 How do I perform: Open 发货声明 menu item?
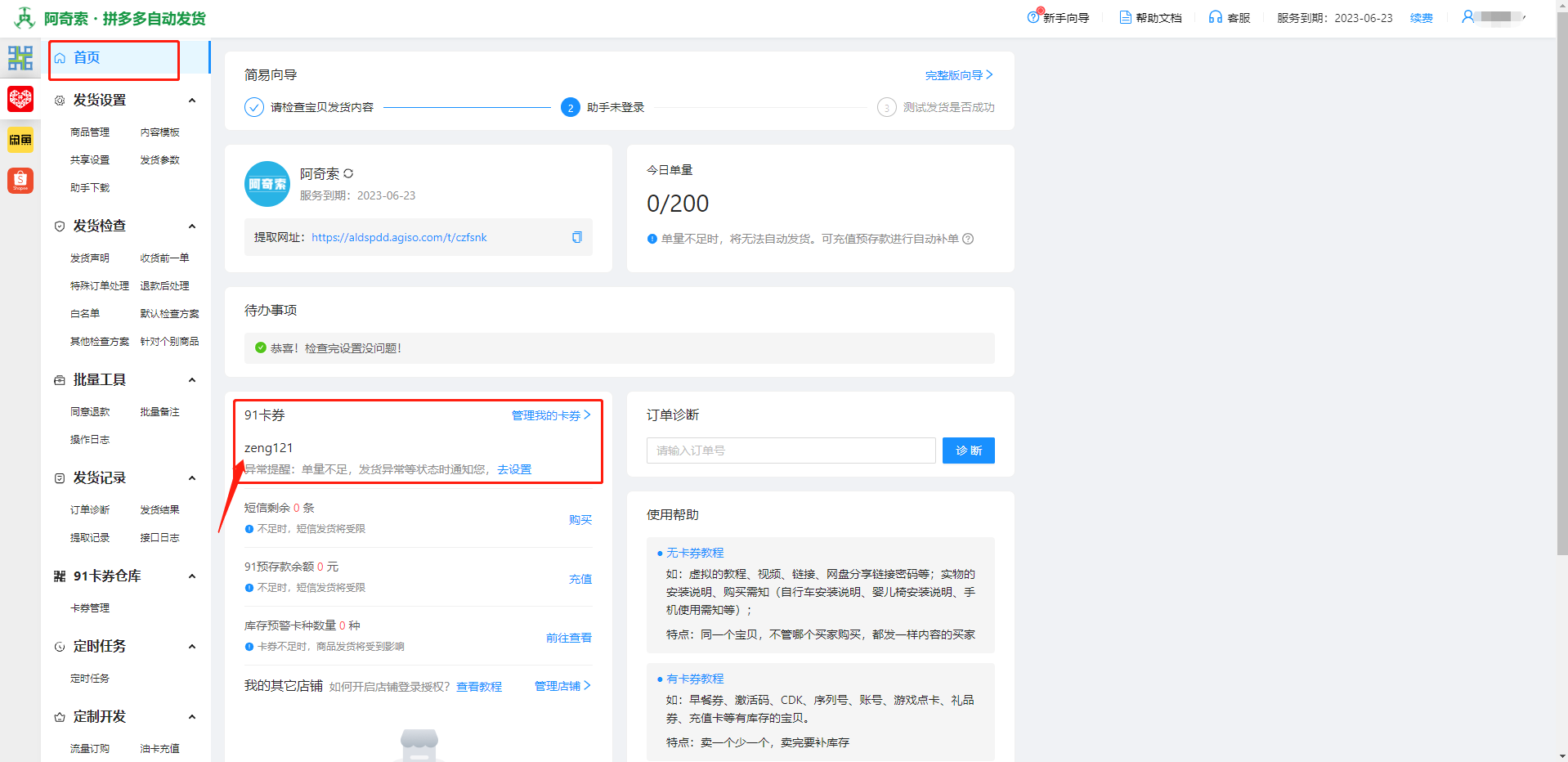[x=90, y=258]
